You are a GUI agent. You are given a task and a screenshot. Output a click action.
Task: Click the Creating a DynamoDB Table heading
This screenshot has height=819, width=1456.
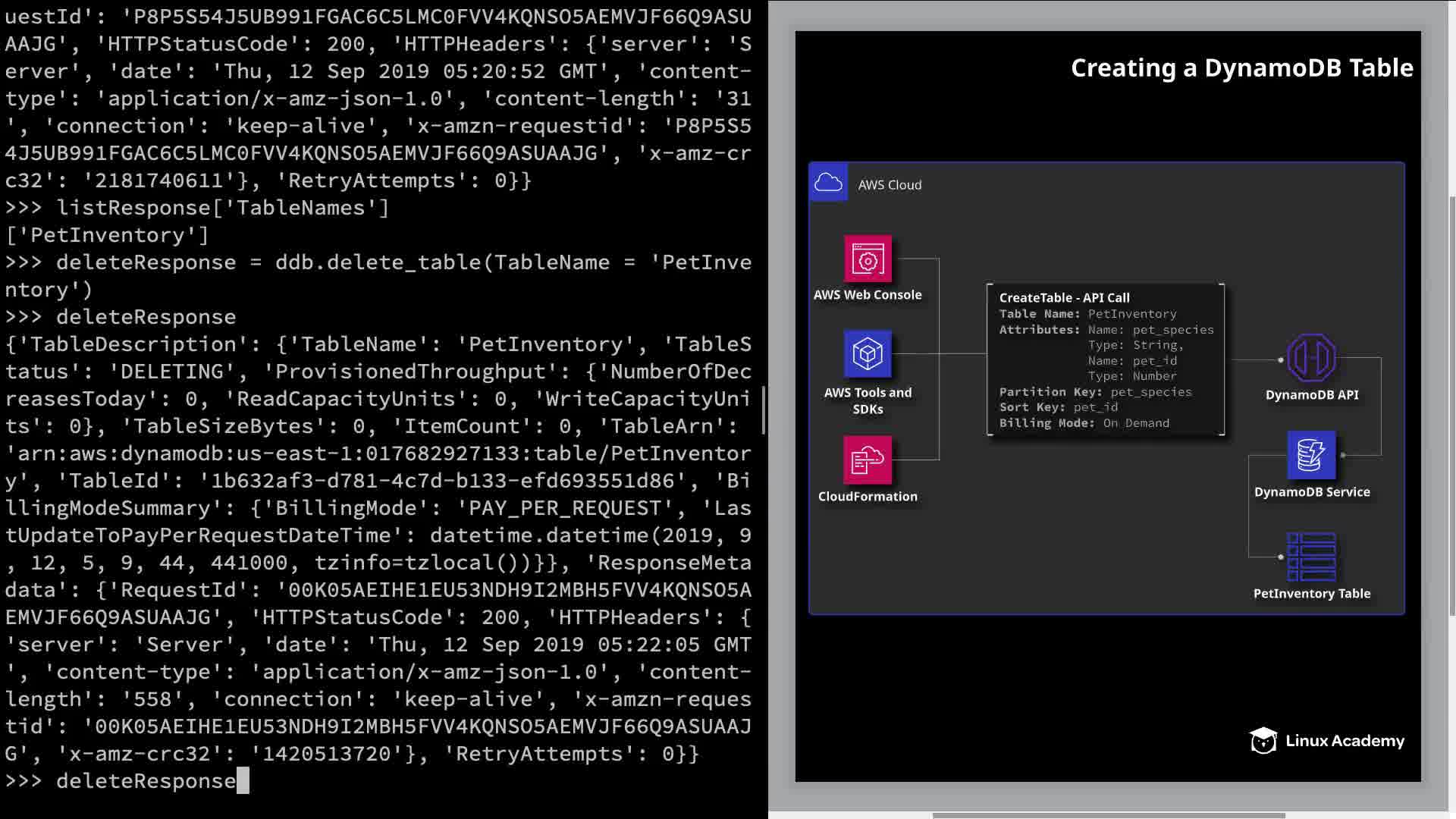coord(1241,68)
